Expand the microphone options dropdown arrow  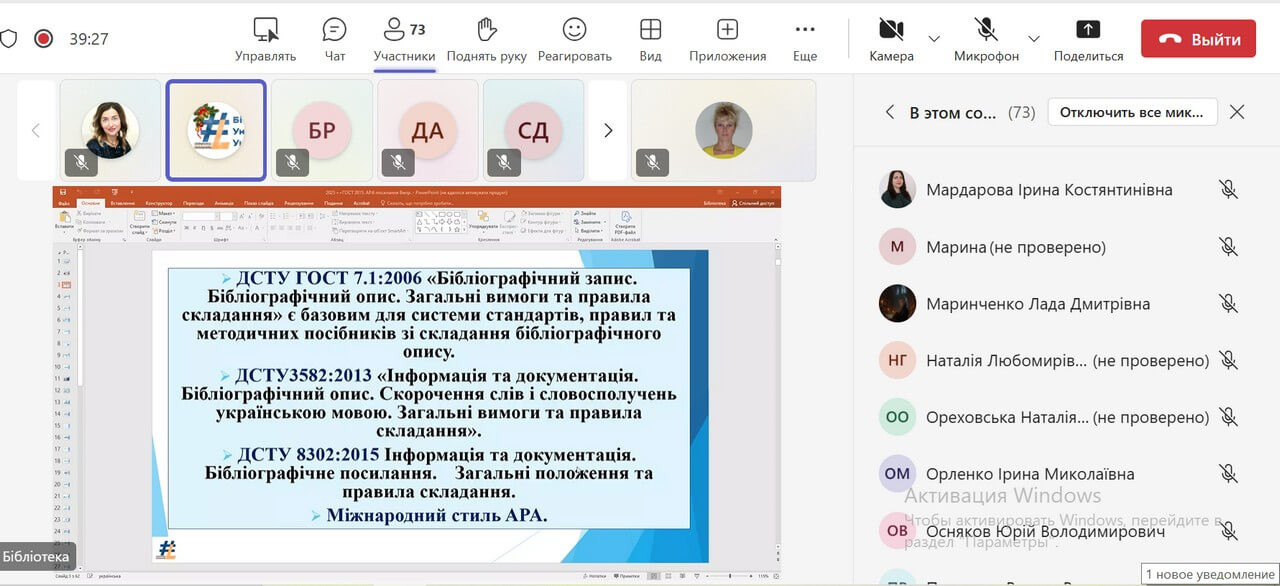1034,39
